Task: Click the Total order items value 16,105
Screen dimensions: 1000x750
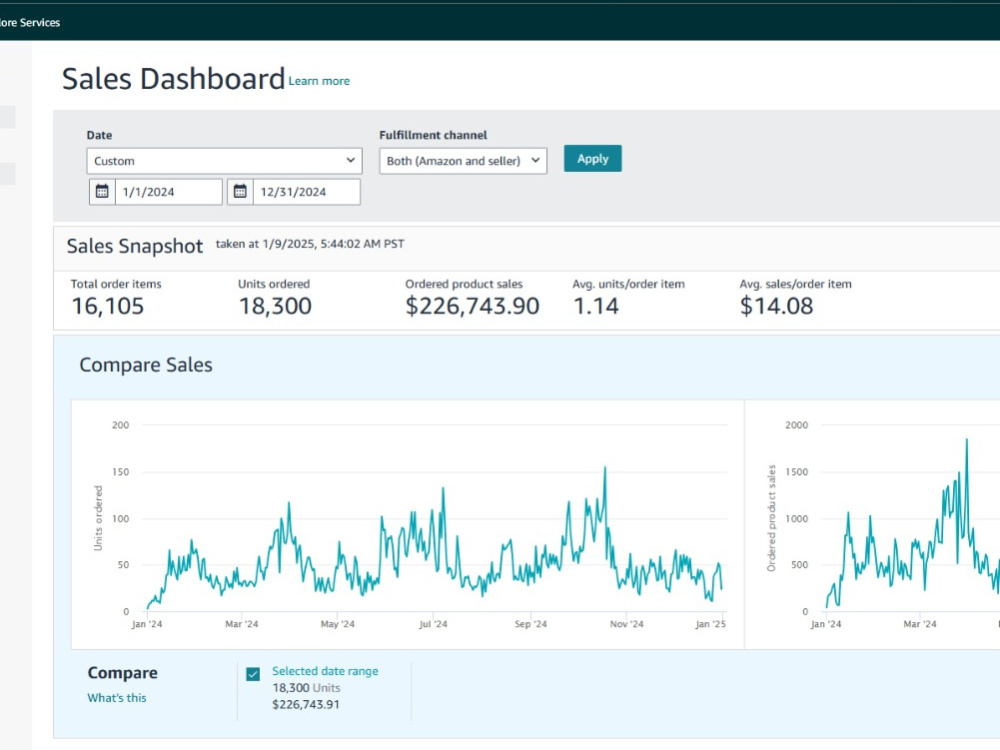Action: [108, 306]
